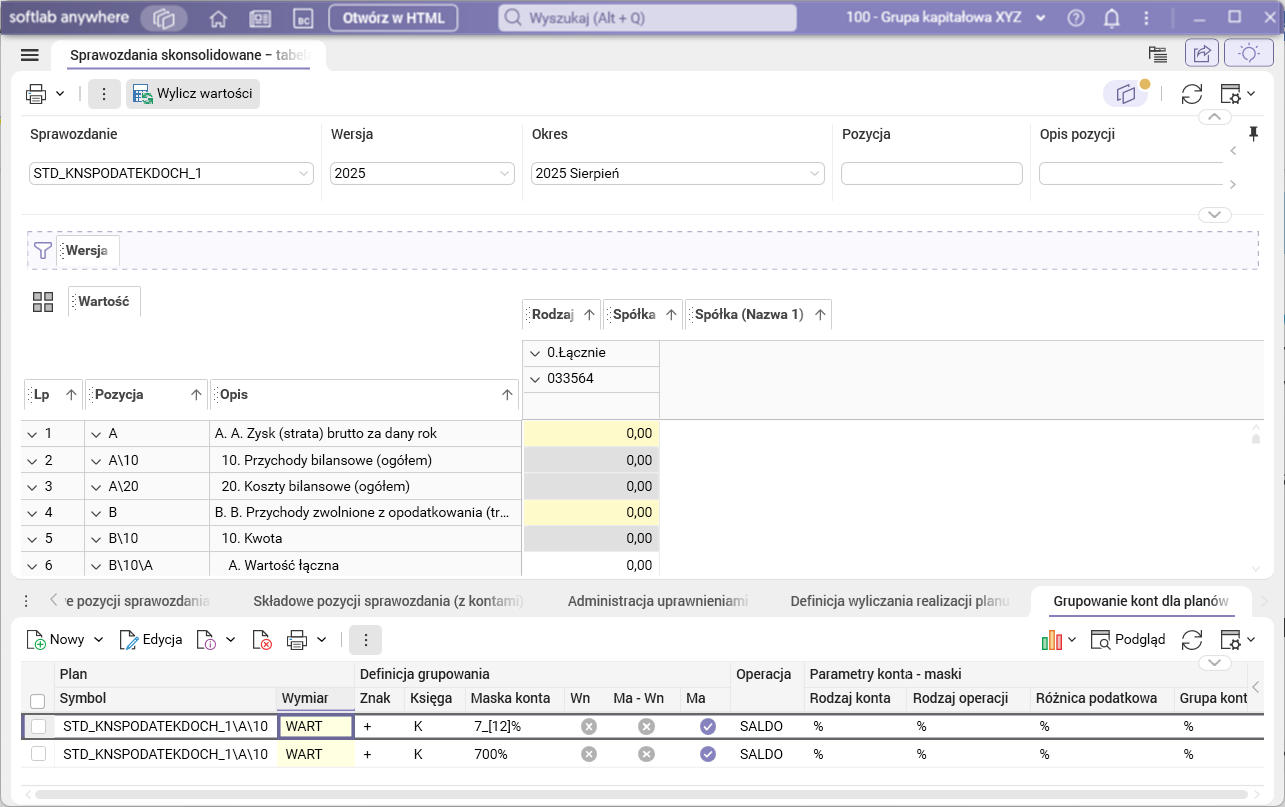Image resolution: width=1285 pixels, height=807 pixels.
Task: Click the delete record icon in lower toolbar
Action: click(x=261, y=640)
